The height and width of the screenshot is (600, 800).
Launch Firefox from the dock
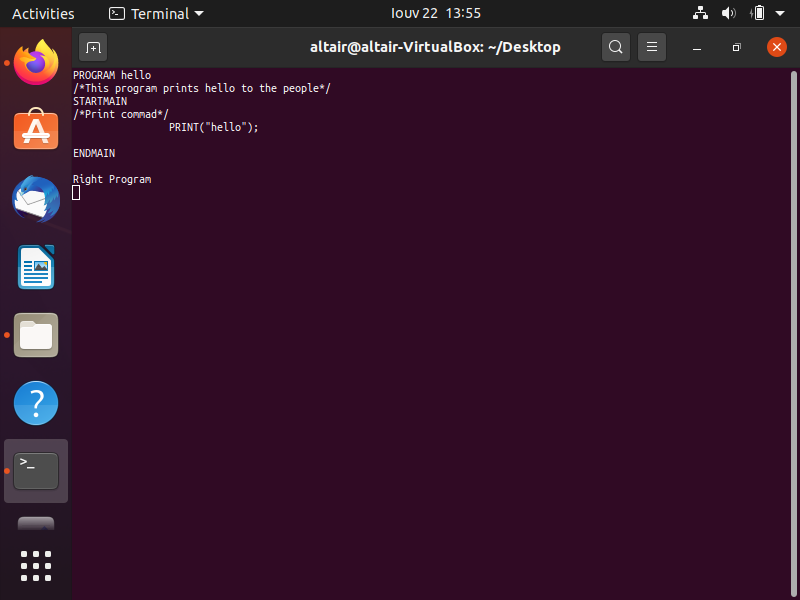[x=35, y=63]
